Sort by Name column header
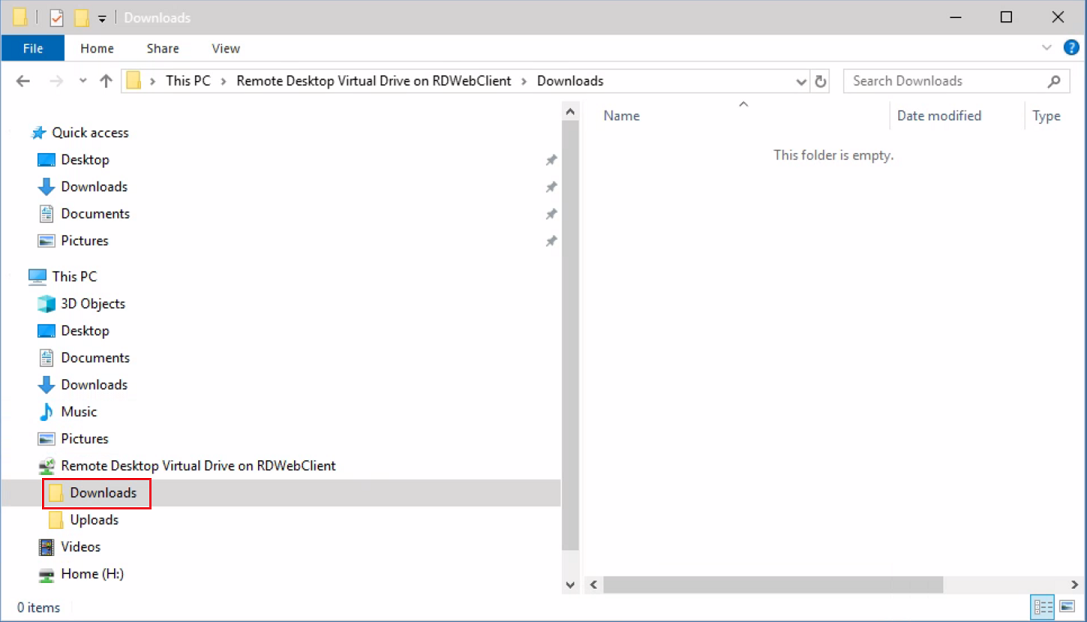The width and height of the screenshot is (1087, 622). tap(621, 116)
